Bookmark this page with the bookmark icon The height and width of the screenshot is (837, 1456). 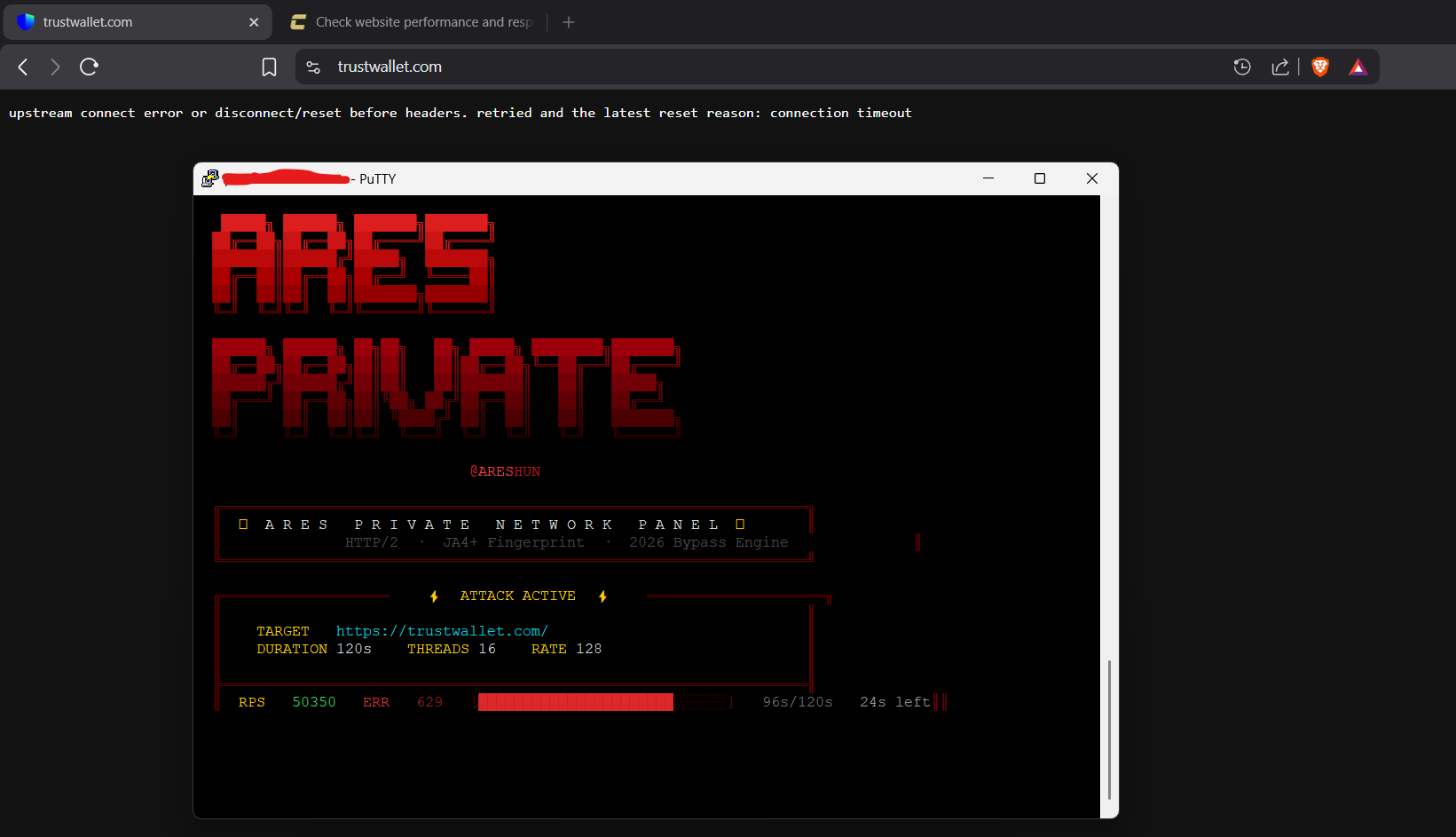click(269, 67)
